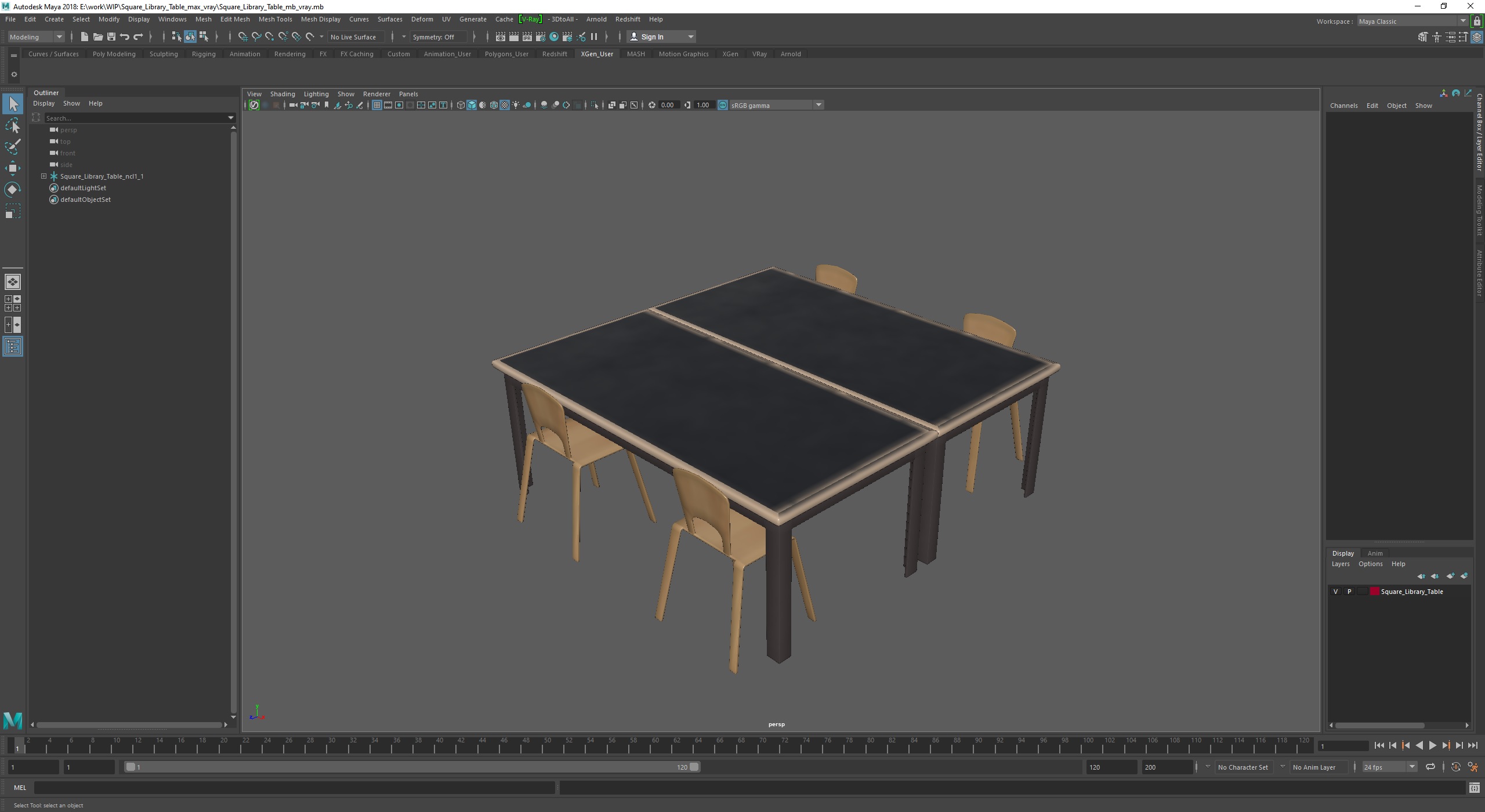Click the Sign In button
The image size is (1485, 812).
(652, 37)
